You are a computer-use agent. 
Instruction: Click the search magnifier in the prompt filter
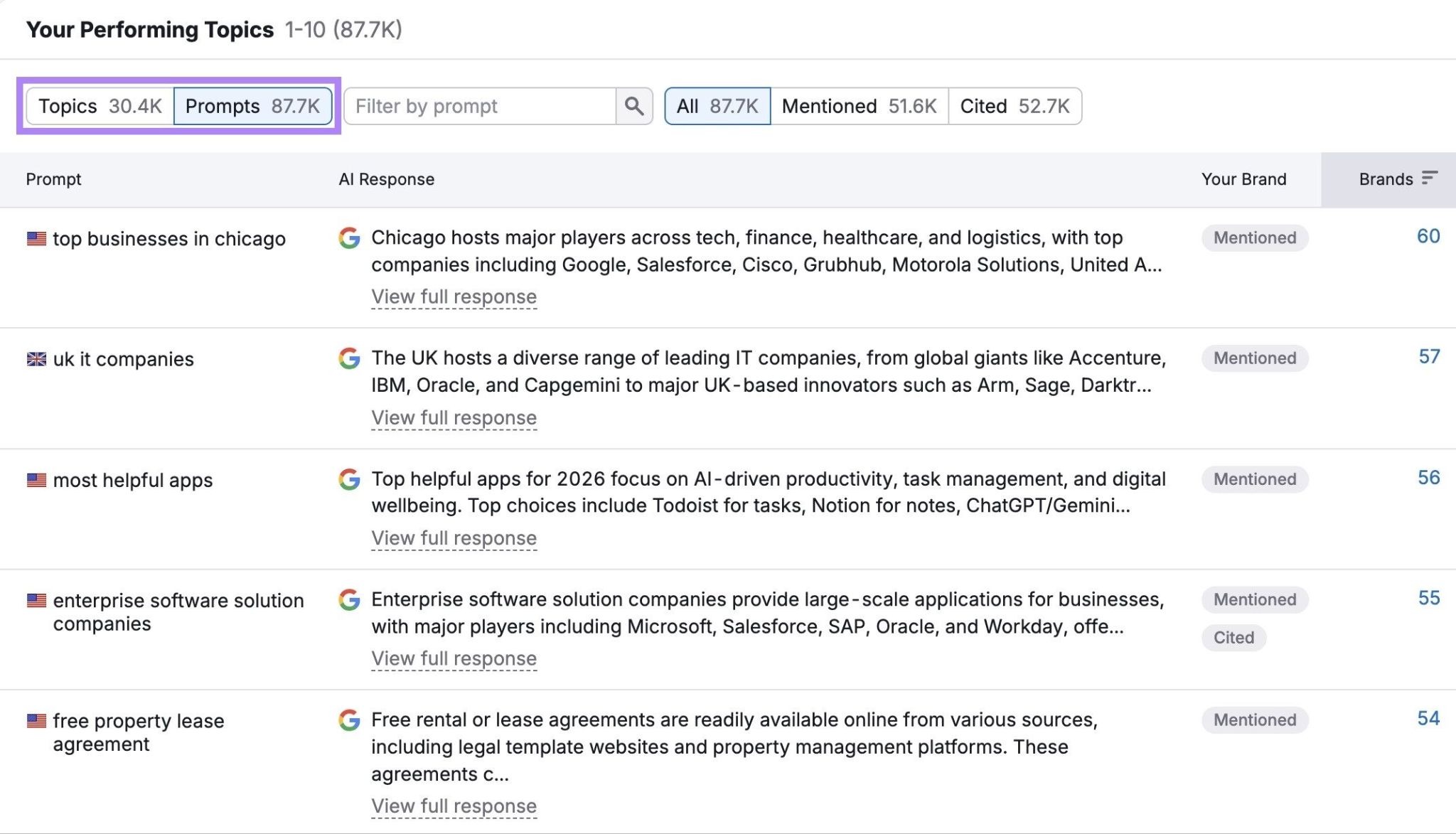633,106
